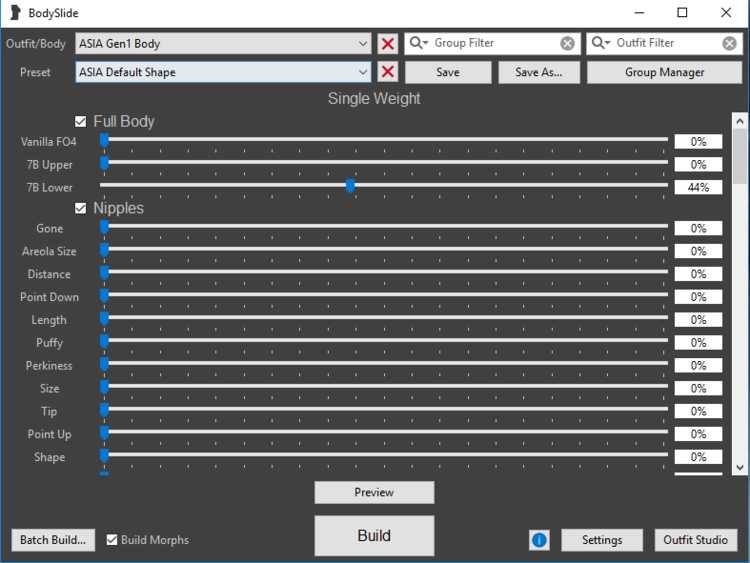The image size is (750, 563).
Task: Click the Distance slider handle
Action: point(104,273)
